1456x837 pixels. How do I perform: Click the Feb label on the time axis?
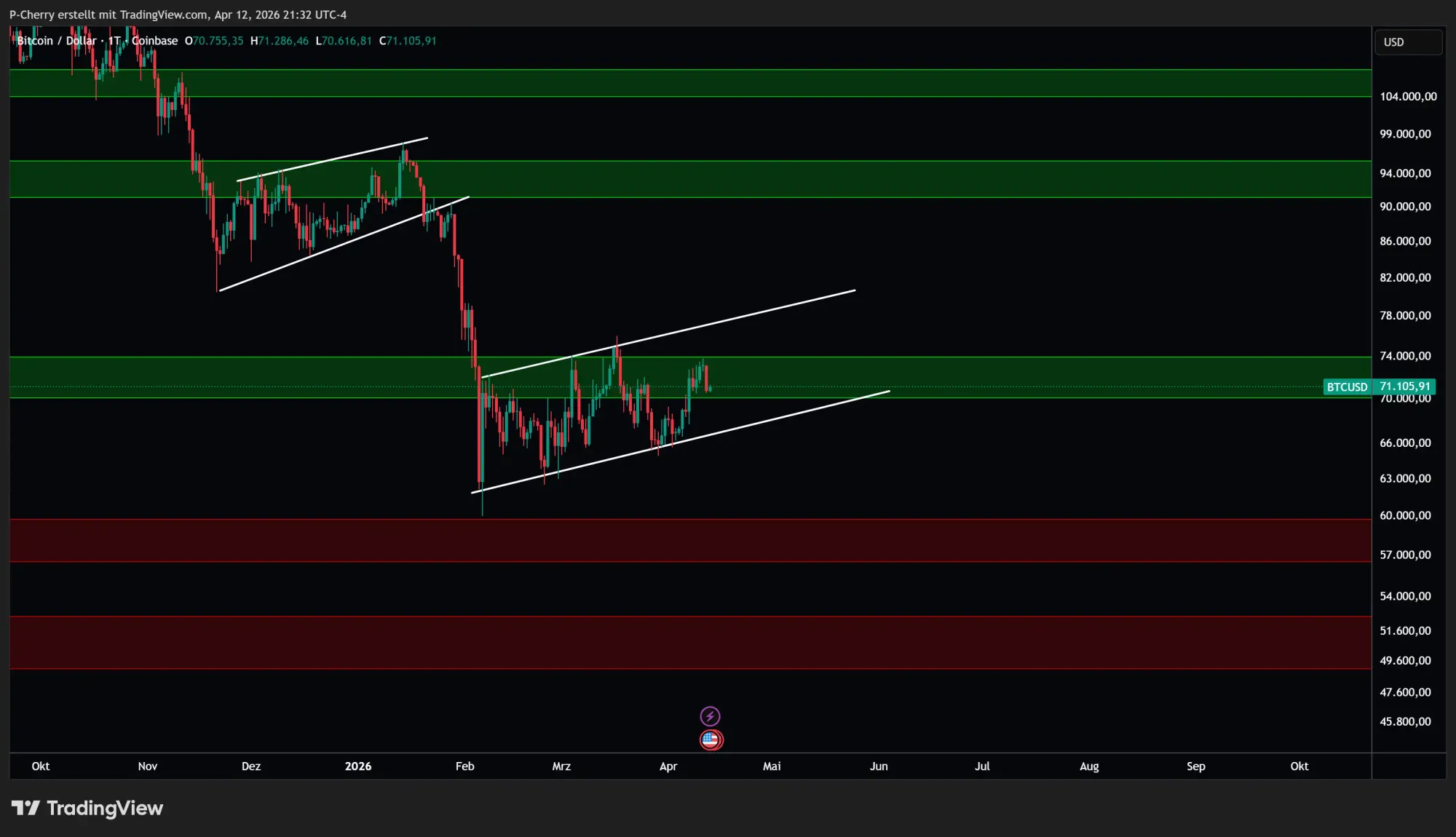click(x=464, y=766)
